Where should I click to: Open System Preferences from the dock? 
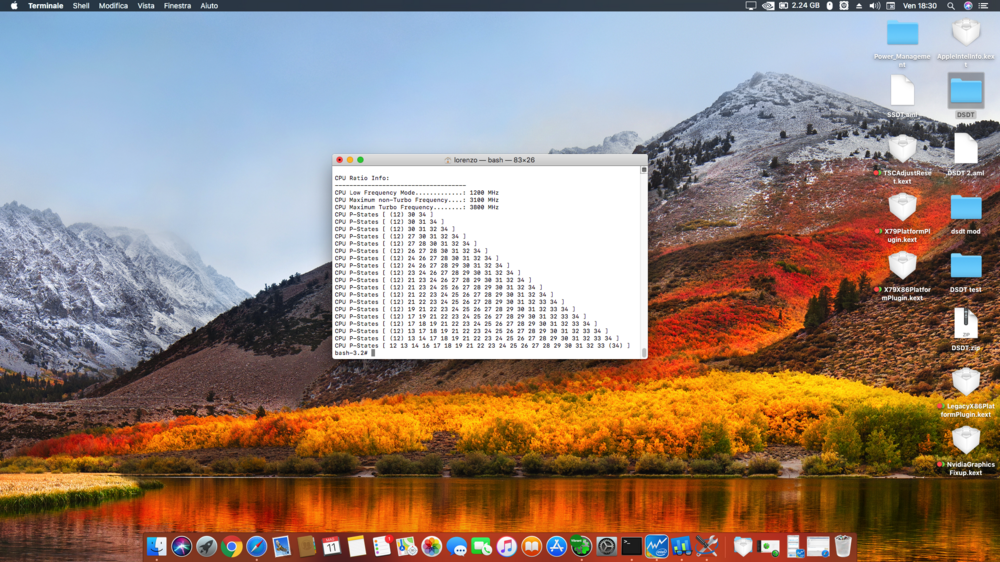(x=607, y=546)
